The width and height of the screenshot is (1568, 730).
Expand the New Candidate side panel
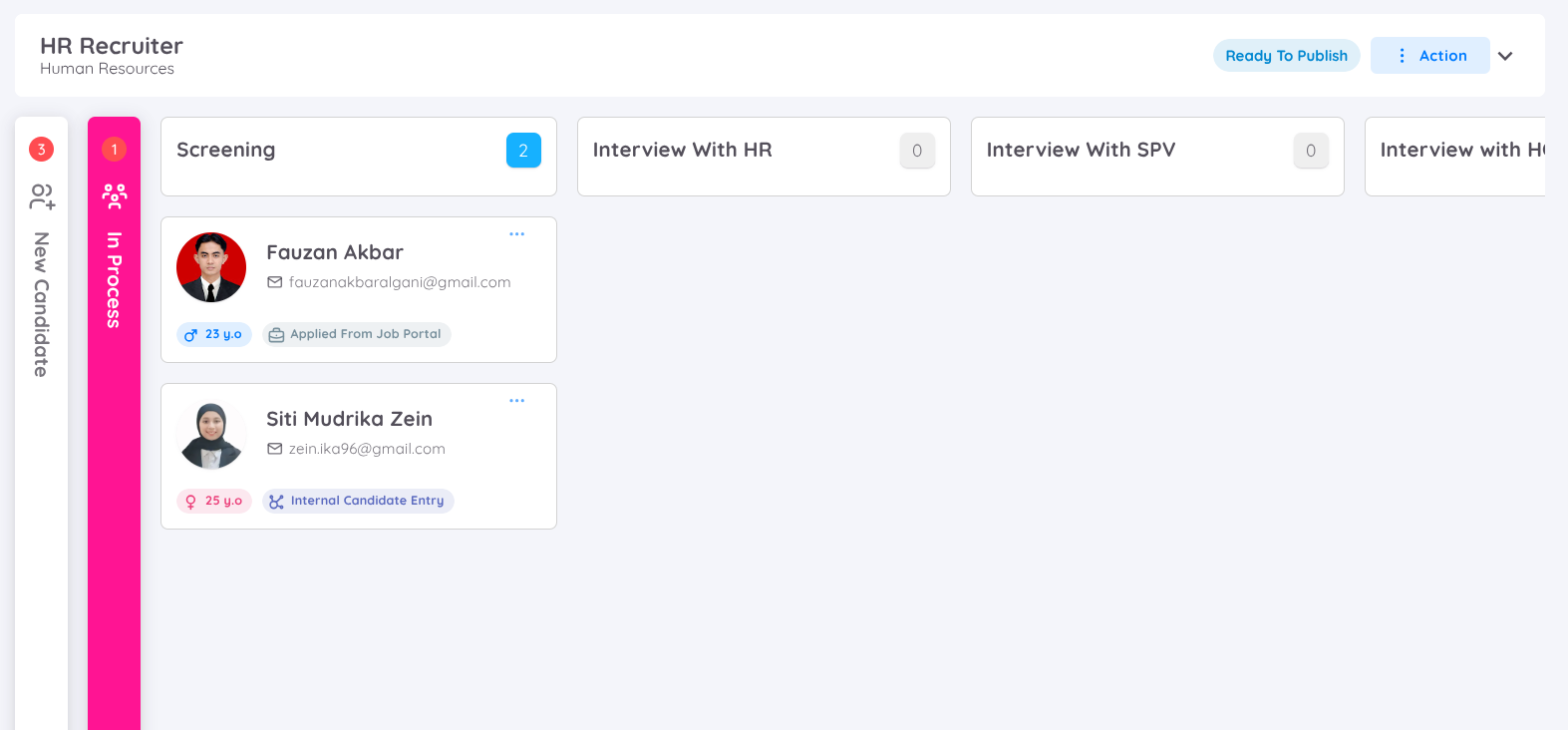click(41, 304)
